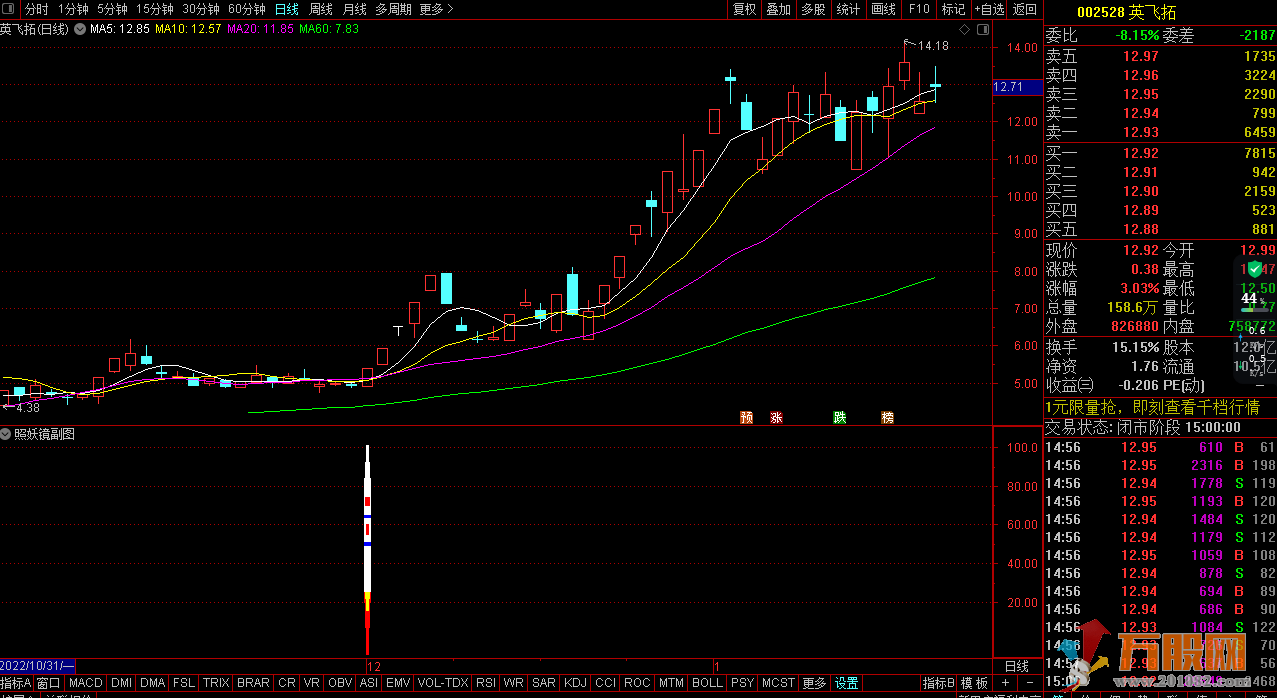Viewport: 1277px width, 698px height.
Task: Select the OBV indicator tab
Action: (340, 683)
